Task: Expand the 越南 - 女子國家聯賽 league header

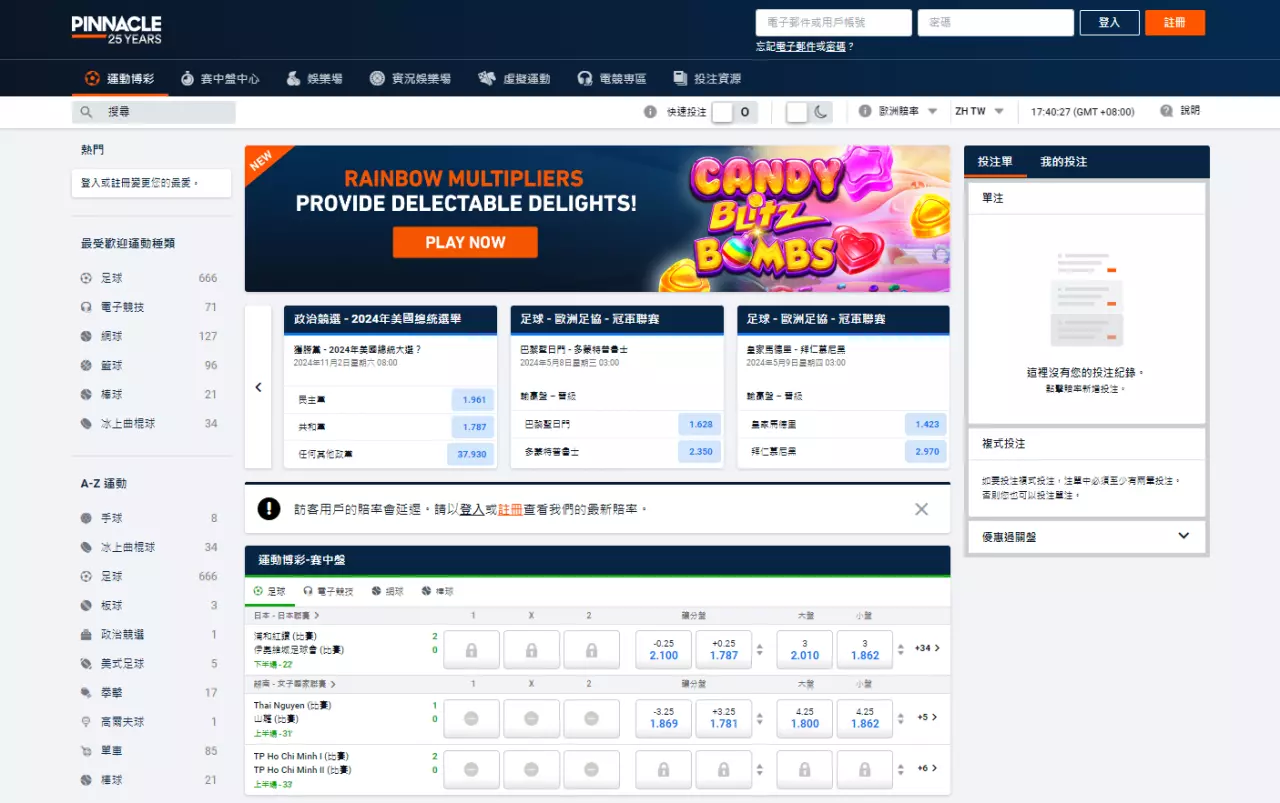Action: [x=294, y=684]
